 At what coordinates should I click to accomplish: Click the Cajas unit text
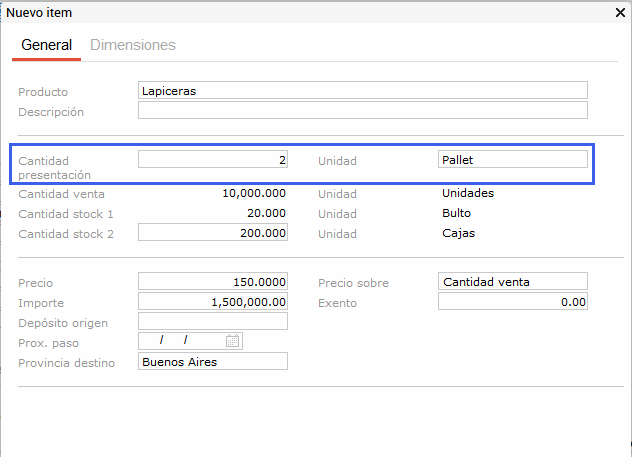[458, 233]
